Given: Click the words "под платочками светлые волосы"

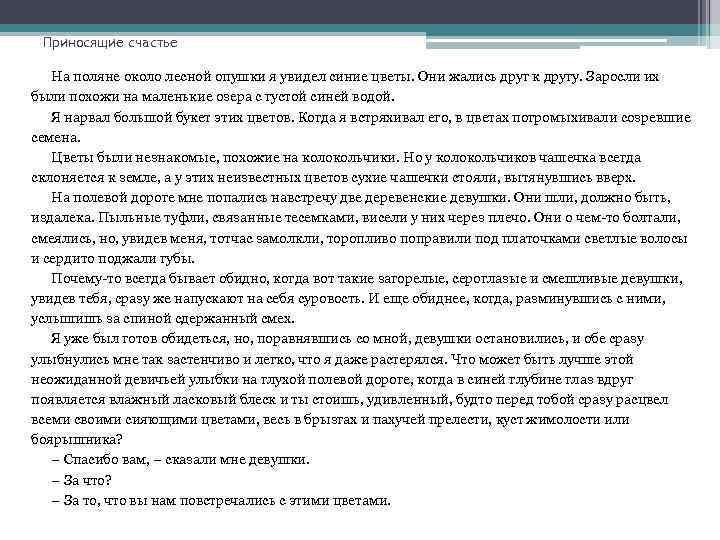Looking at the screenshot, I should (x=581, y=238).
